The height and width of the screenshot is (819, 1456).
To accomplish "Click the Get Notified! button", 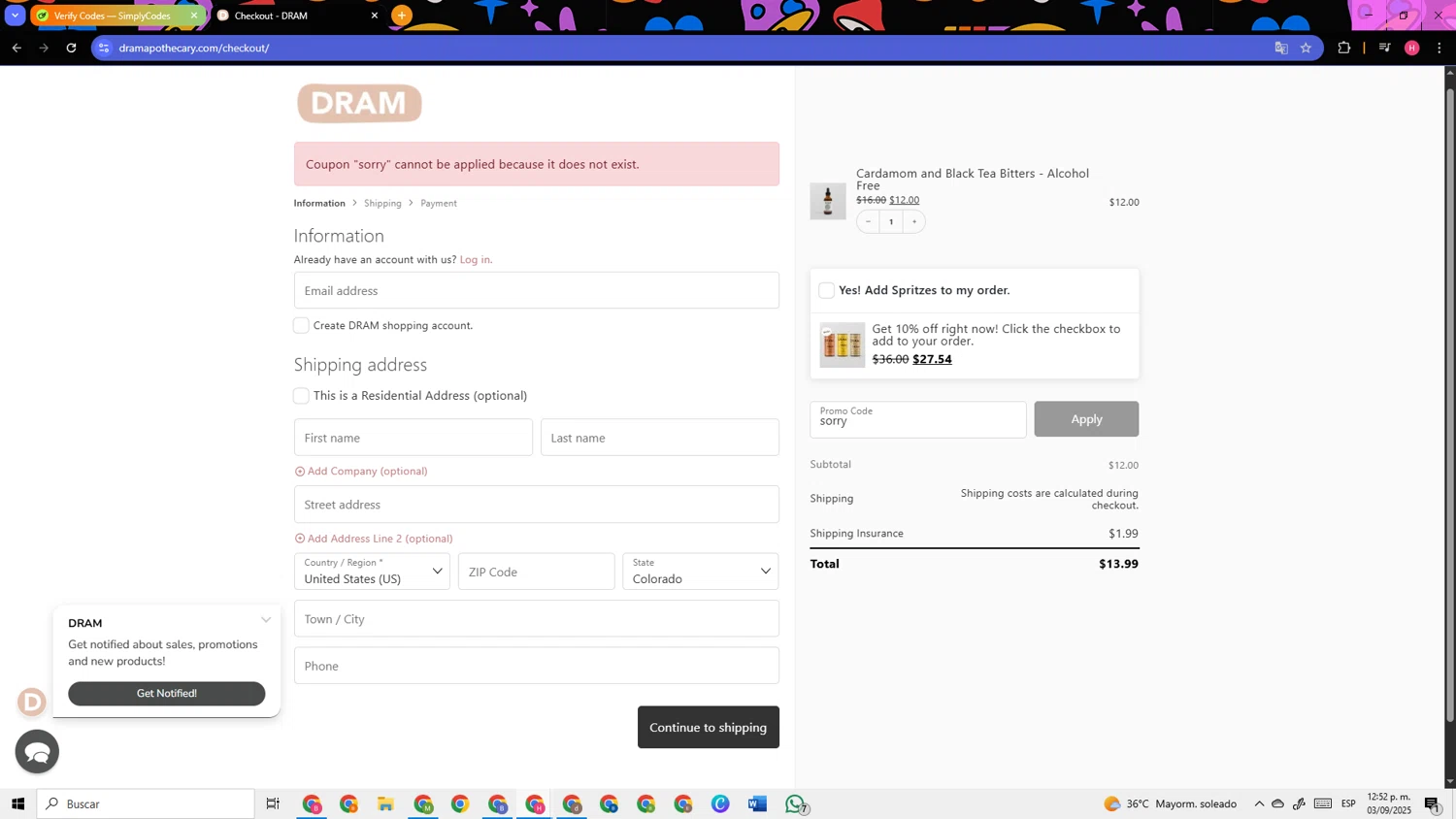I will [x=166, y=694].
